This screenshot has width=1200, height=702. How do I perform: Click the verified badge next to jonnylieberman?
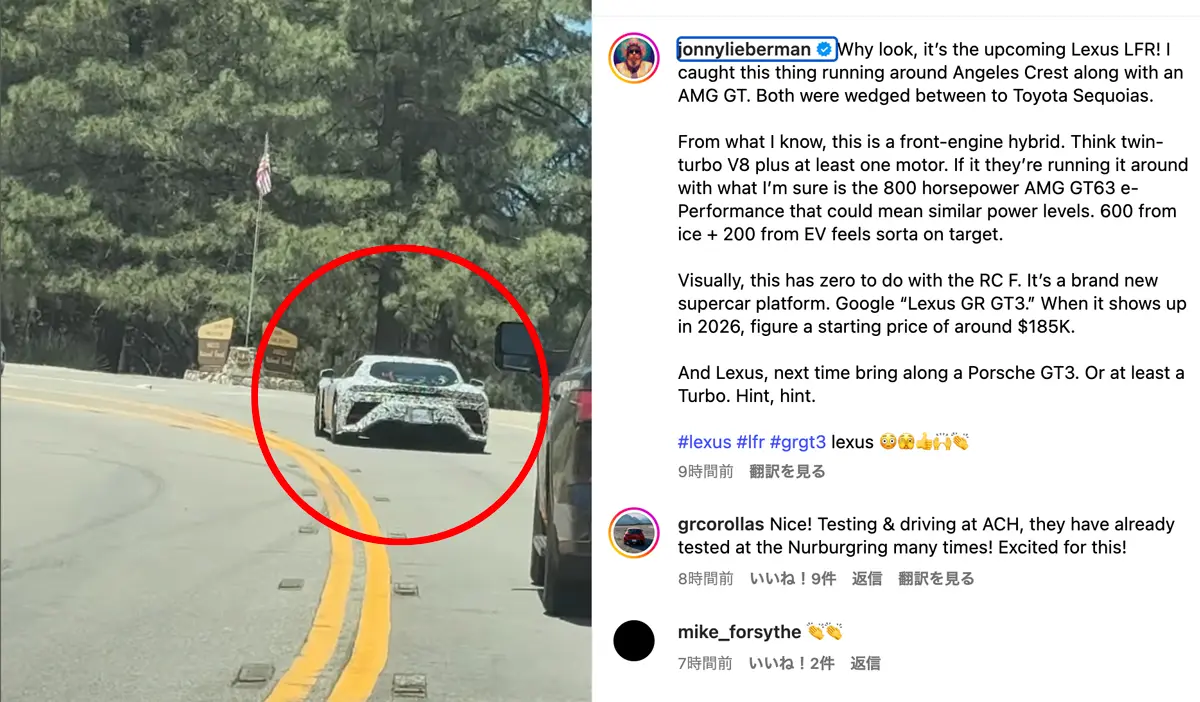pos(824,49)
